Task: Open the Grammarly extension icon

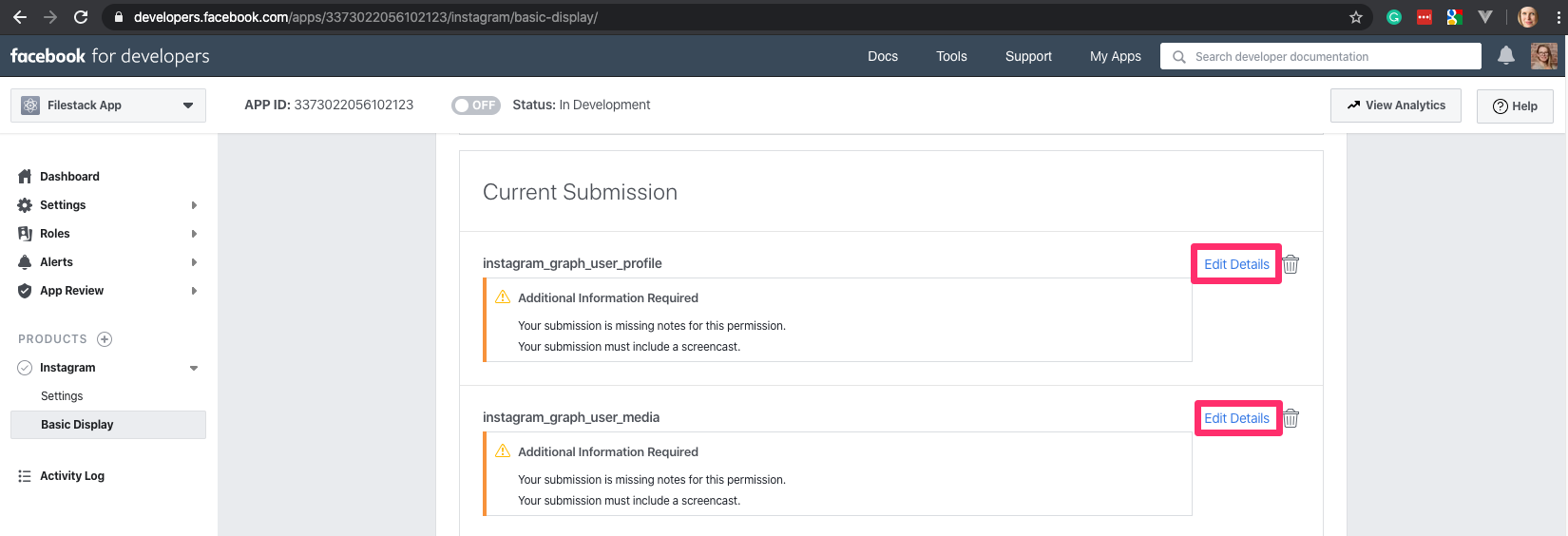Action: coord(1394,17)
